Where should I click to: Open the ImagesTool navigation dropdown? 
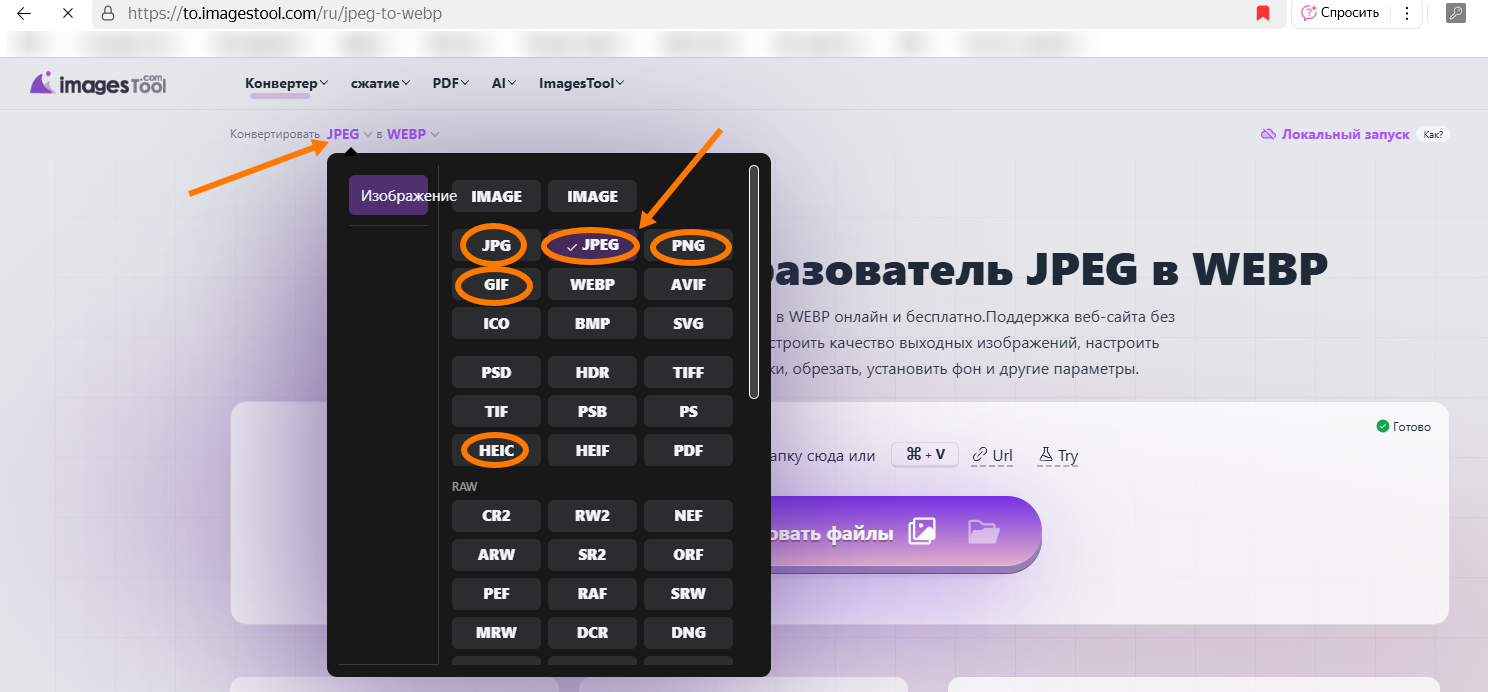click(582, 84)
